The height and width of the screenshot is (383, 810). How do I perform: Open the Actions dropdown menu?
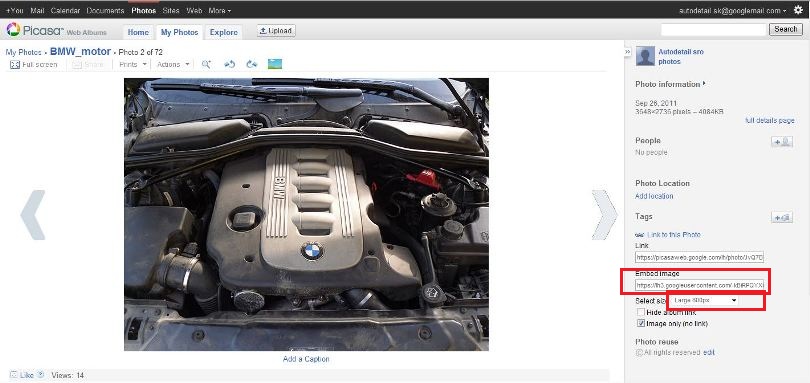[x=173, y=65]
